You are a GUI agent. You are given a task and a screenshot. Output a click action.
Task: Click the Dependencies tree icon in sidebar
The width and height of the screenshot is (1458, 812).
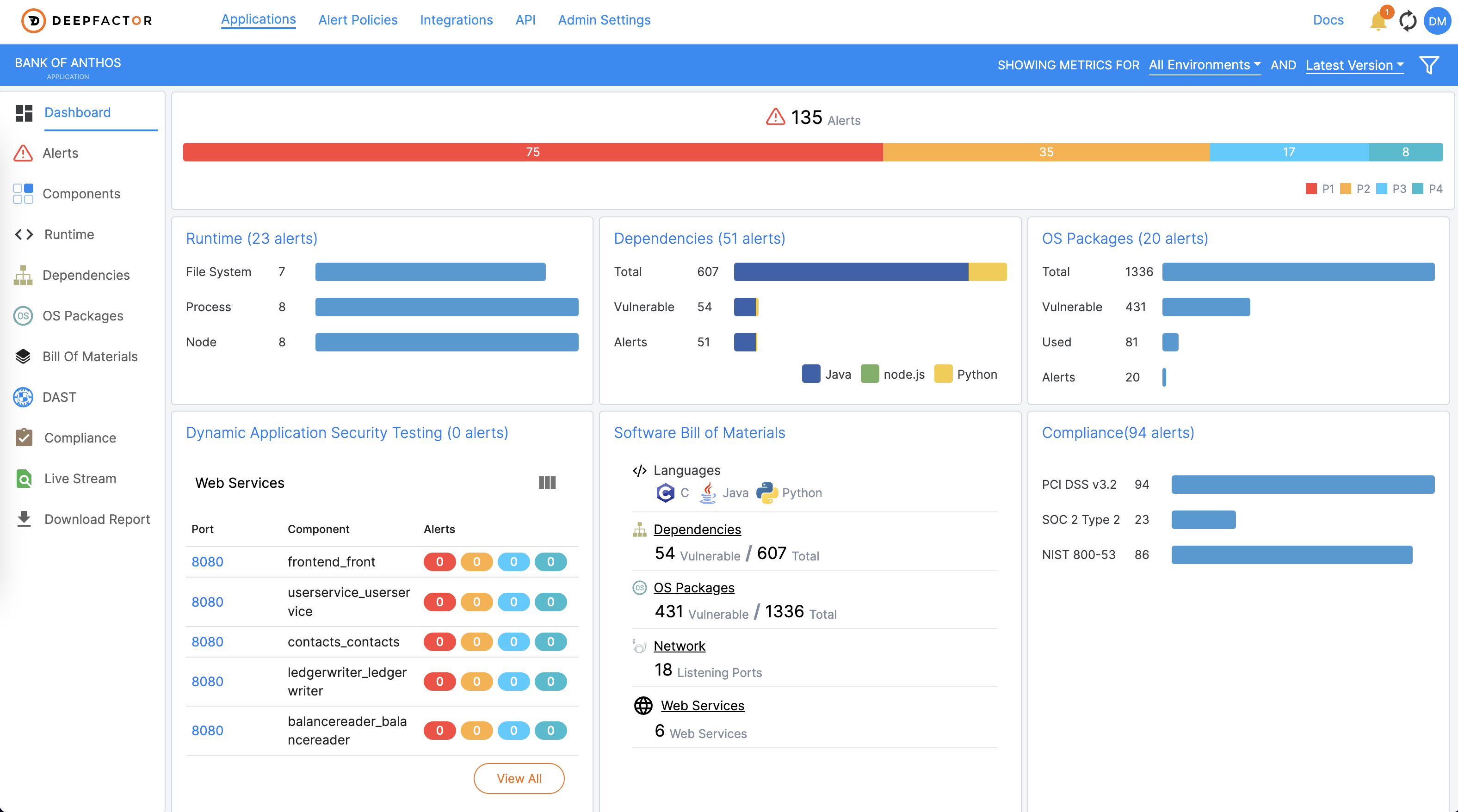point(23,275)
